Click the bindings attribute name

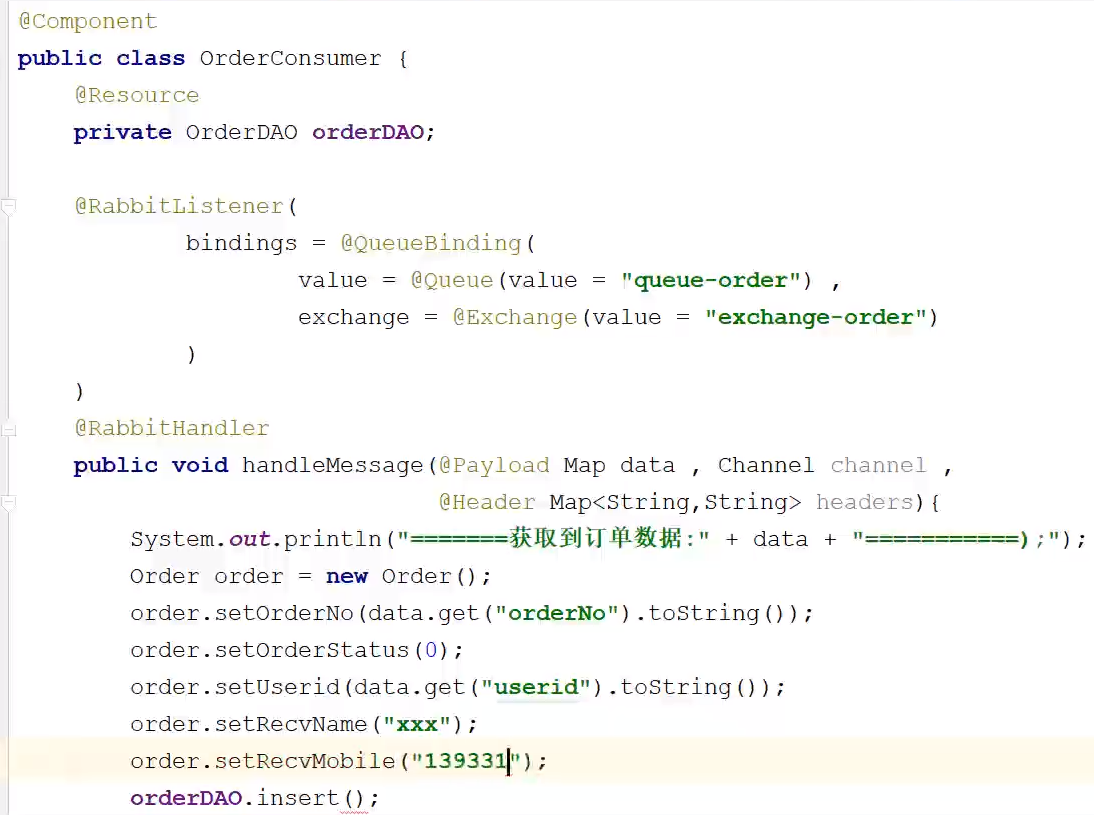pyautogui.click(x=241, y=244)
